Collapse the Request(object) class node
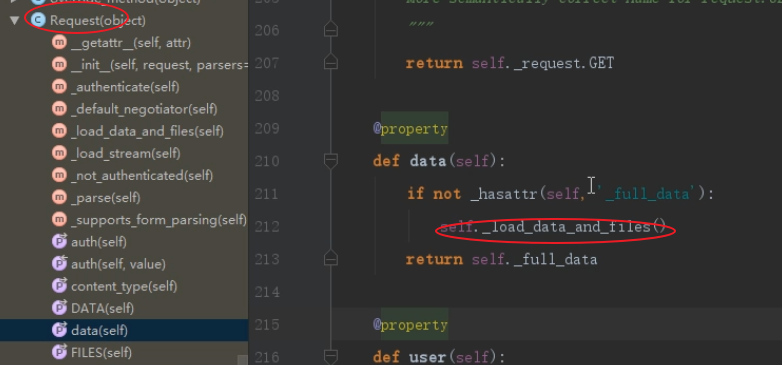 [14, 20]
